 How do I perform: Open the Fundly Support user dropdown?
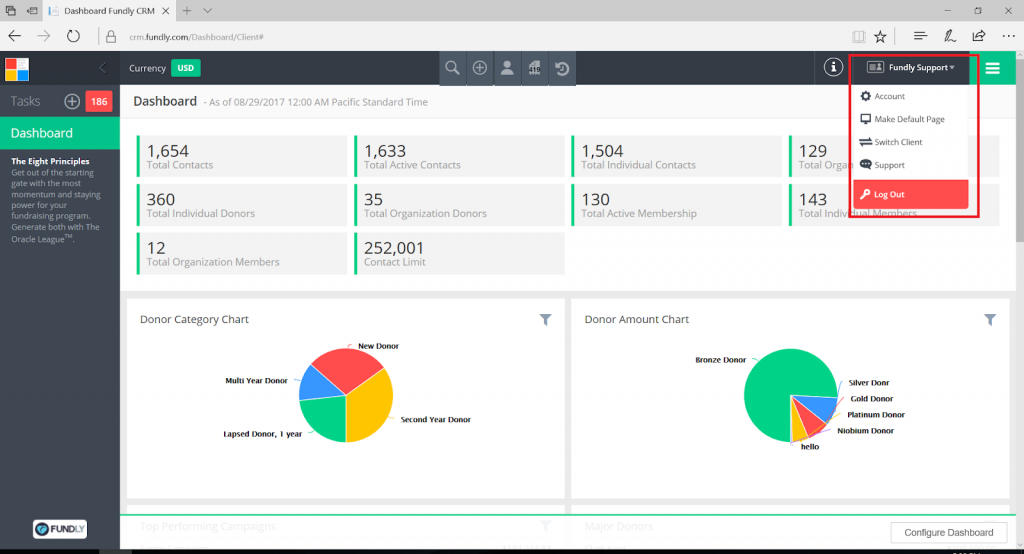(x=911, y=67)
